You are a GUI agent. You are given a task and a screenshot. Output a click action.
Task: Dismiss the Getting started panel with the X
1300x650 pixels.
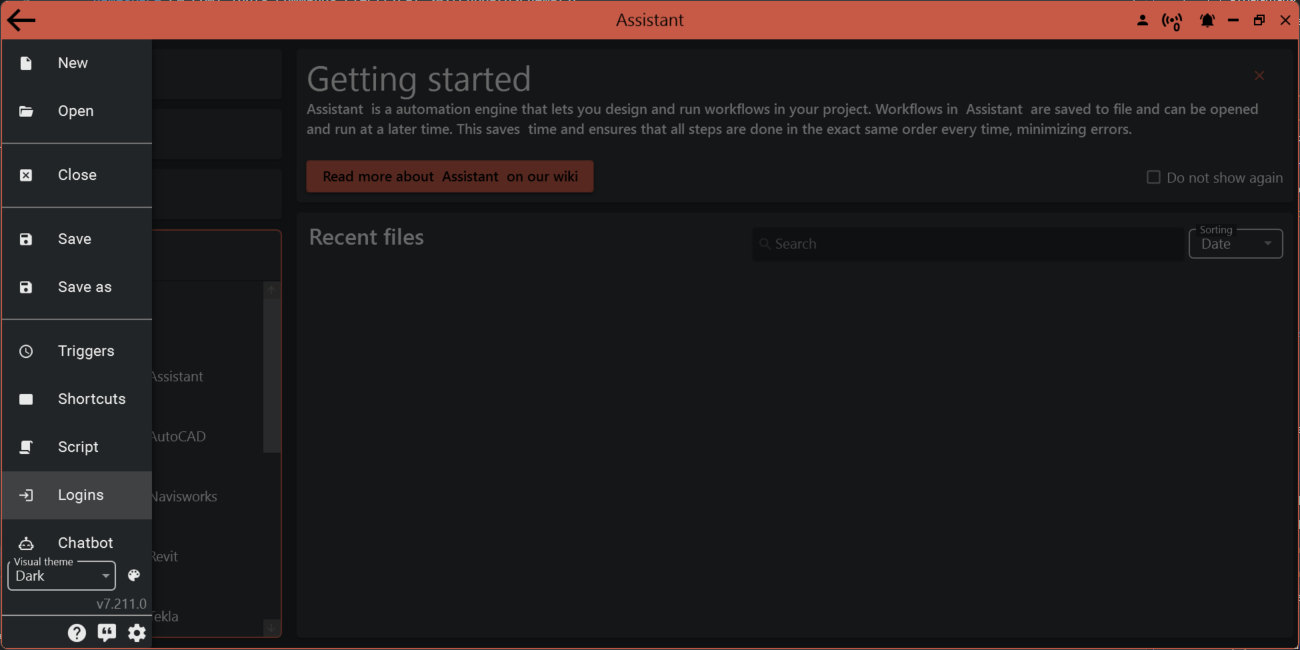1259,75
